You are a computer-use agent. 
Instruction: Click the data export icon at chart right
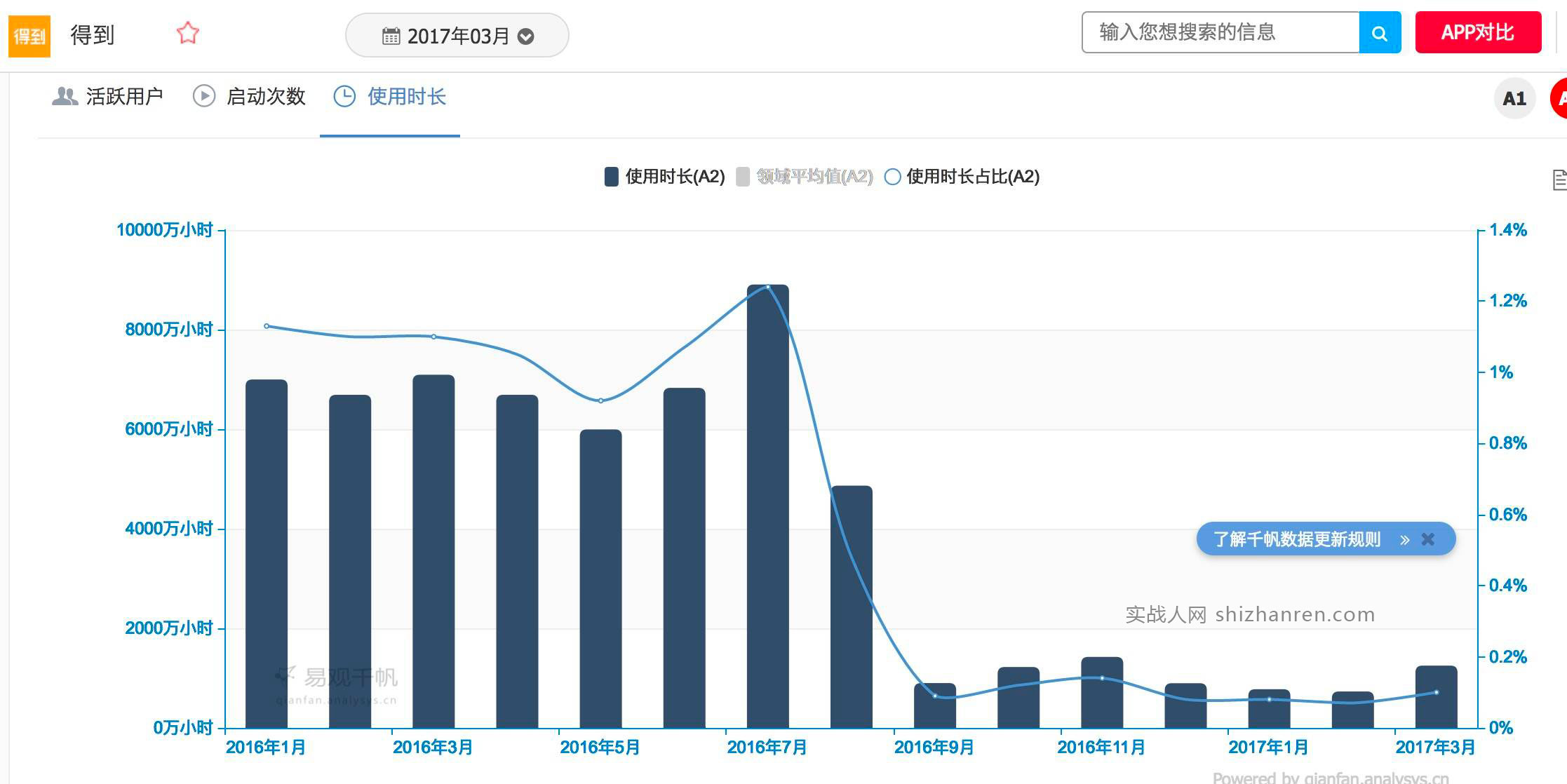[x=1559, y=180]
